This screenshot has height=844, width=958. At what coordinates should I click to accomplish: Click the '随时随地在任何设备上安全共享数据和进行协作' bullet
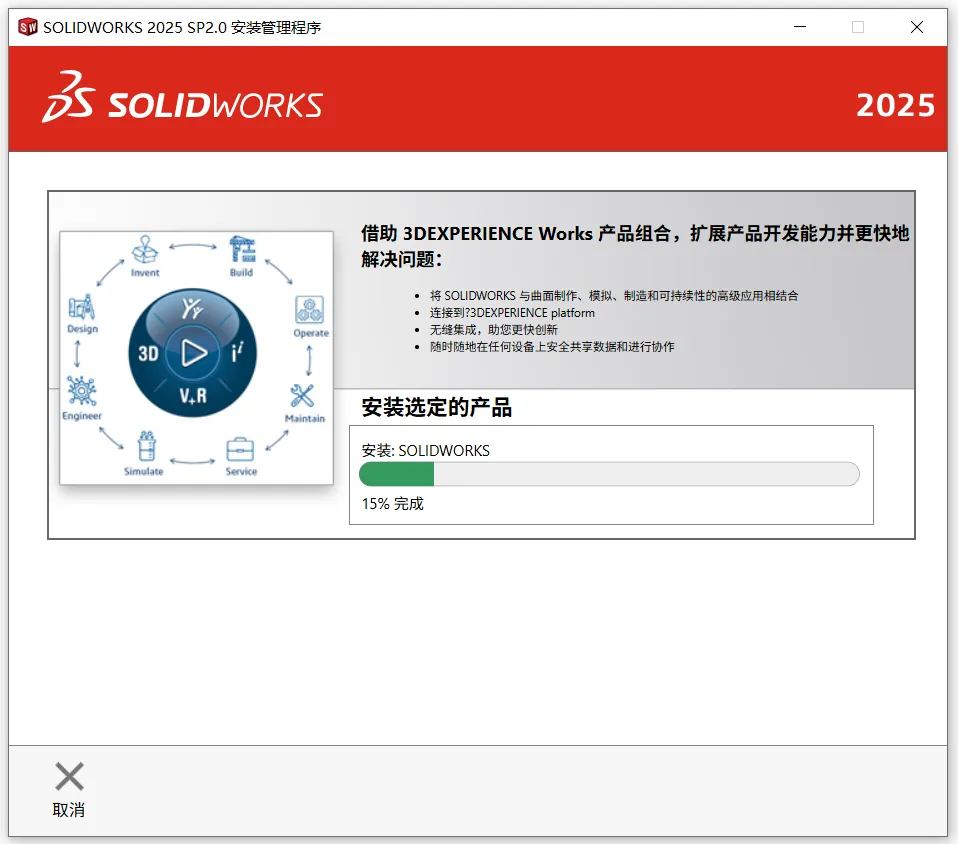(552, 347)
